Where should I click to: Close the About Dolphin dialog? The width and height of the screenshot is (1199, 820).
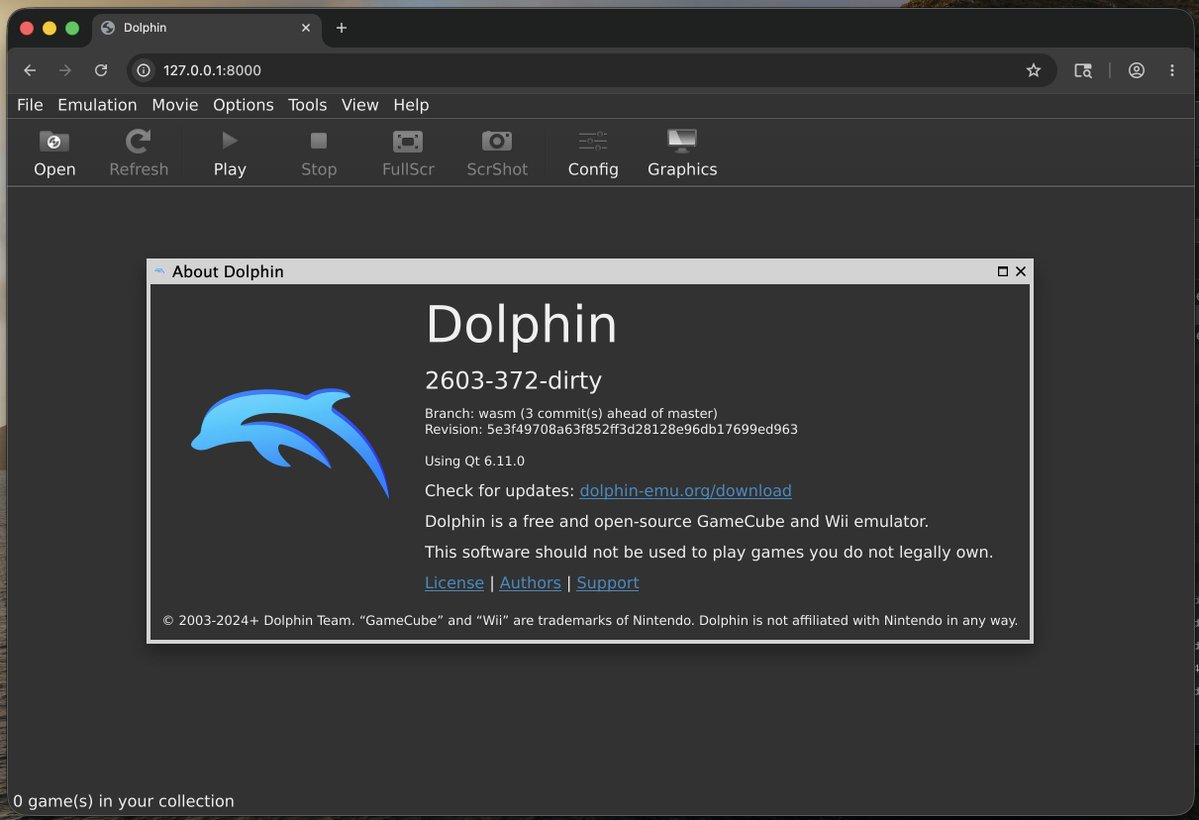point(1020,272)
